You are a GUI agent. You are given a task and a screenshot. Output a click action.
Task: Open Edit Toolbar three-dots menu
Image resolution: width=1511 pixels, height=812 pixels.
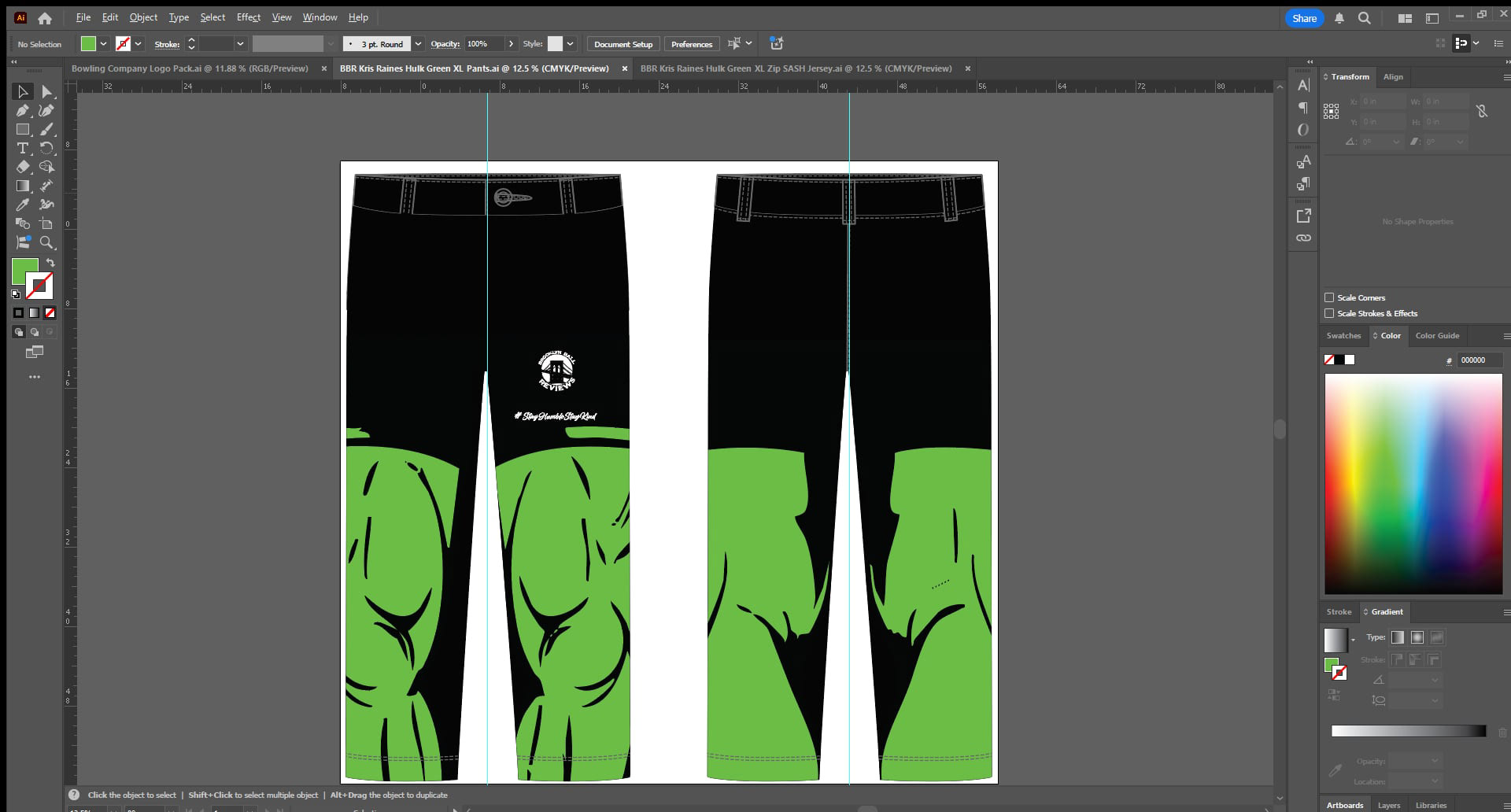pyautogui.click(x=35, y=377)
